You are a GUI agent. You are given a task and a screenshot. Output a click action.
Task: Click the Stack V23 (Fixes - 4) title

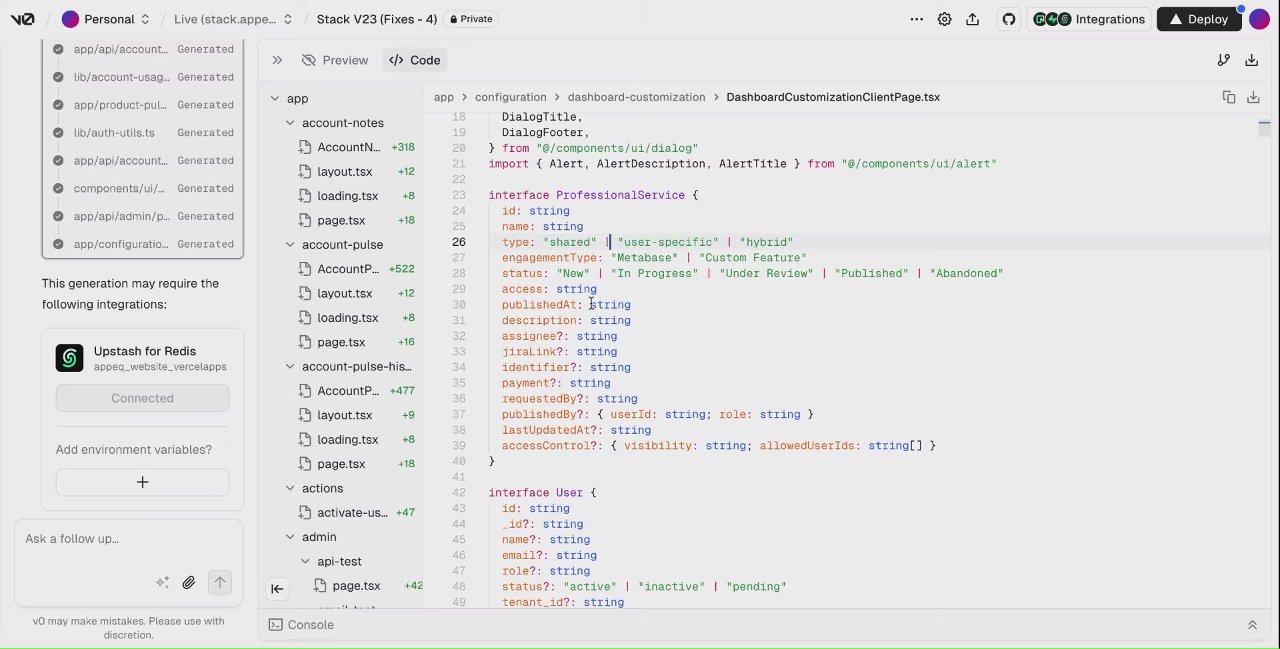pos(376,19)
